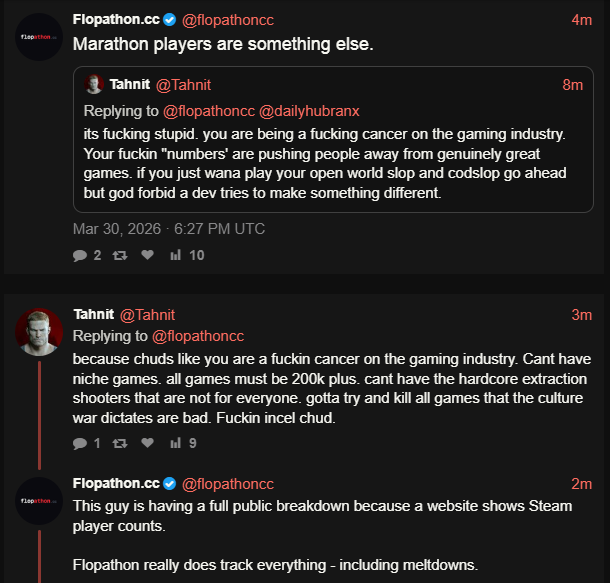Like the quoted Tahnit tweet
The height and width of the screenshot is (583, 610).
[148, 255]
